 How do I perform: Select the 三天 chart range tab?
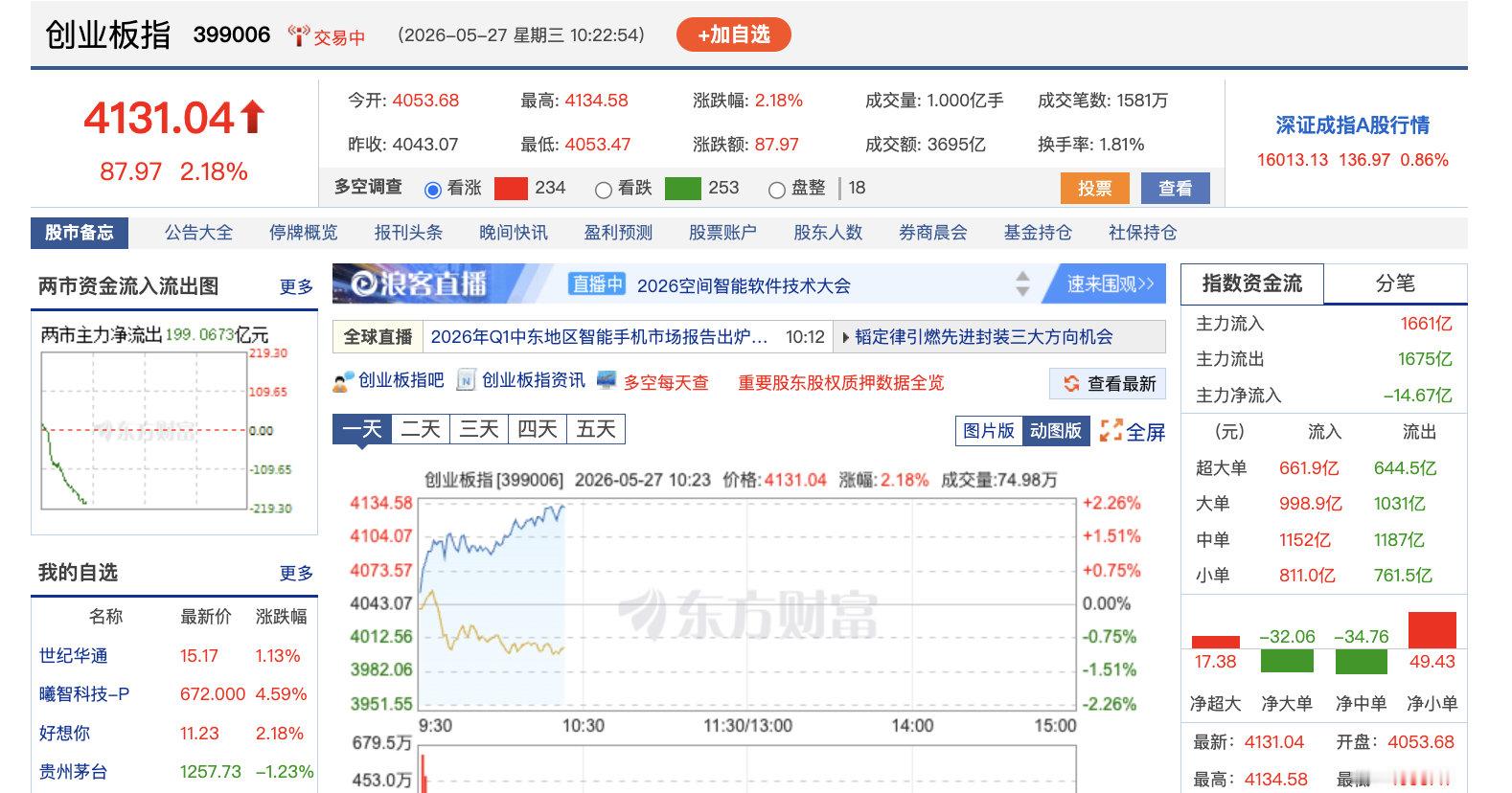tap(478, 429)
